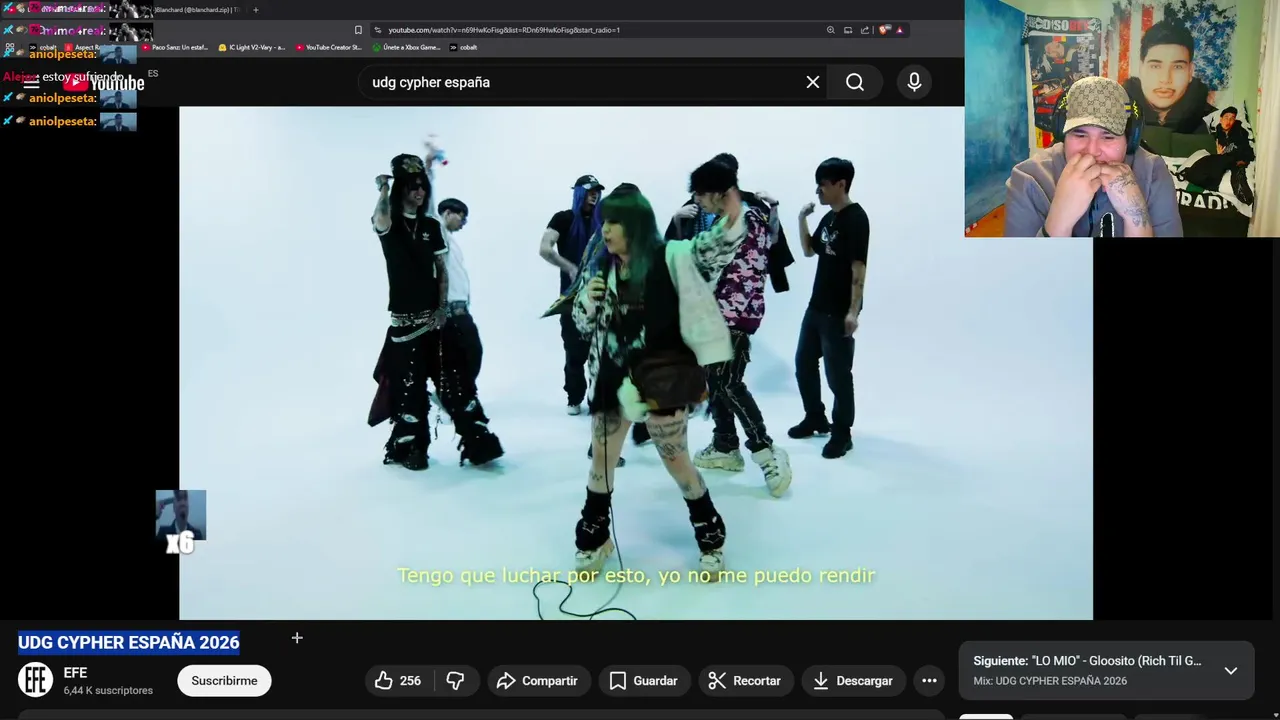Screen dimensions: 1280x720
Task: Start voice search with the microphone icon
Action: [914, 82]
